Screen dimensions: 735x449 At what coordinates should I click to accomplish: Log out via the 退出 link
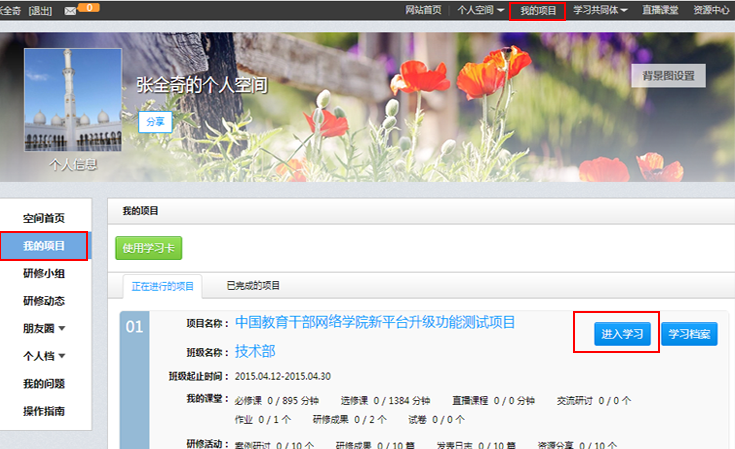click(x=40, y=11)
